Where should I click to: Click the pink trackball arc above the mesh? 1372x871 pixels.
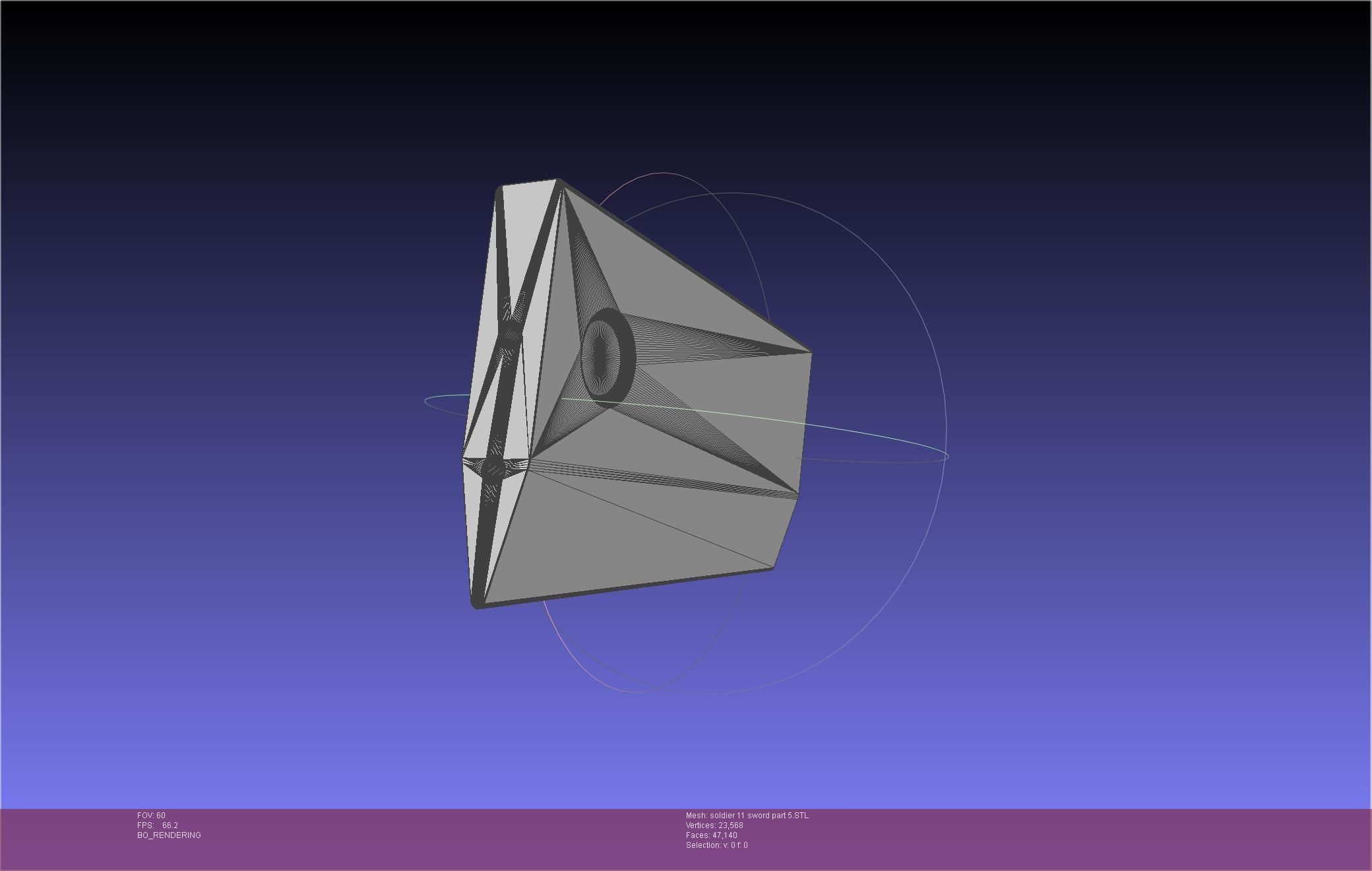[663, 173]
